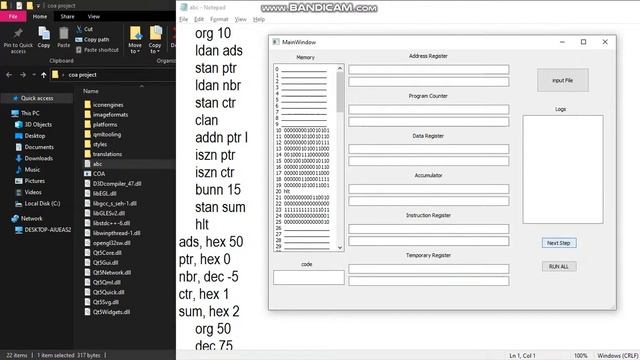Click the Logs text area
This screenshot has height=360, width=640.
coord(563,169)
